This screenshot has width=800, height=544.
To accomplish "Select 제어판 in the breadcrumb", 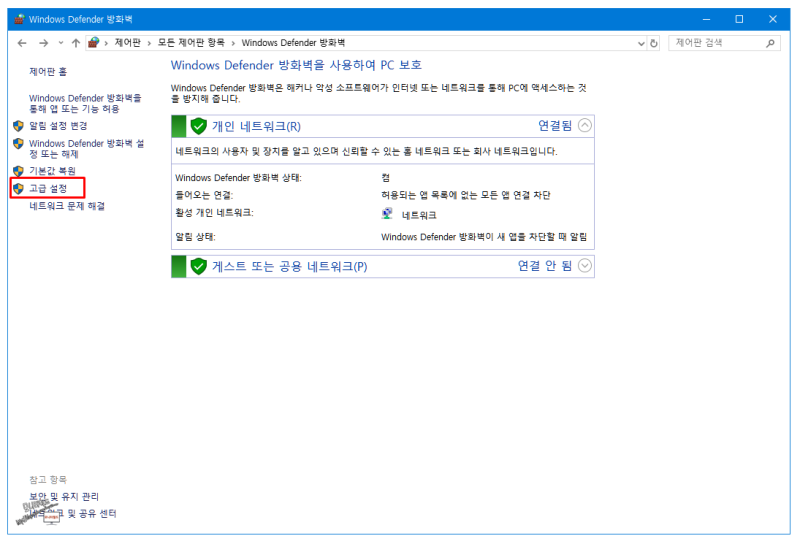I will pyautogui.click(x=128, y=43).
